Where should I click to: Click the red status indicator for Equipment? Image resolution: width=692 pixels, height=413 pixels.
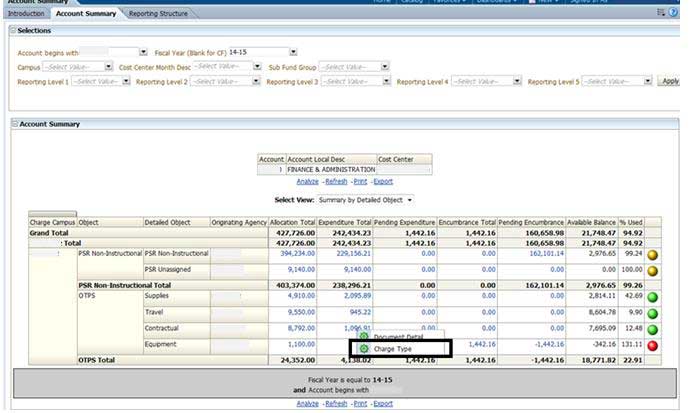653,345
